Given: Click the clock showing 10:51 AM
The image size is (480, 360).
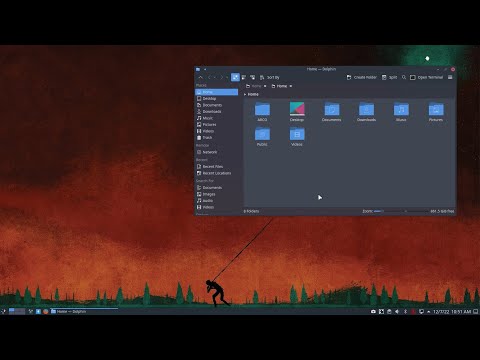Looking at the screenshot, I should pyautogui.click(x=452, y=311).
